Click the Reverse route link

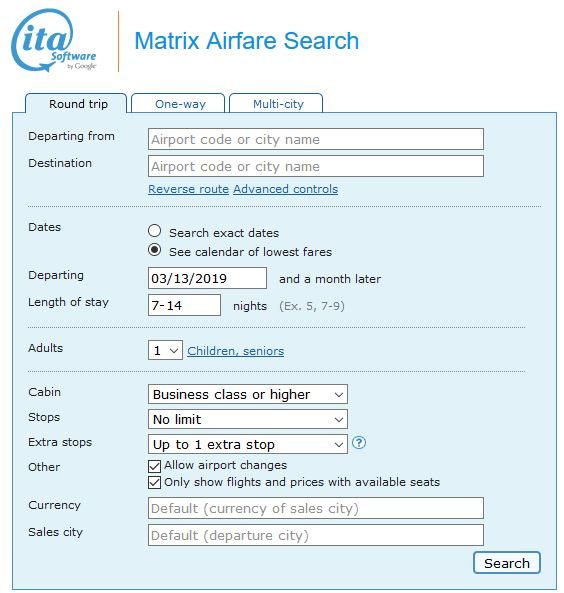click(188, 189)
